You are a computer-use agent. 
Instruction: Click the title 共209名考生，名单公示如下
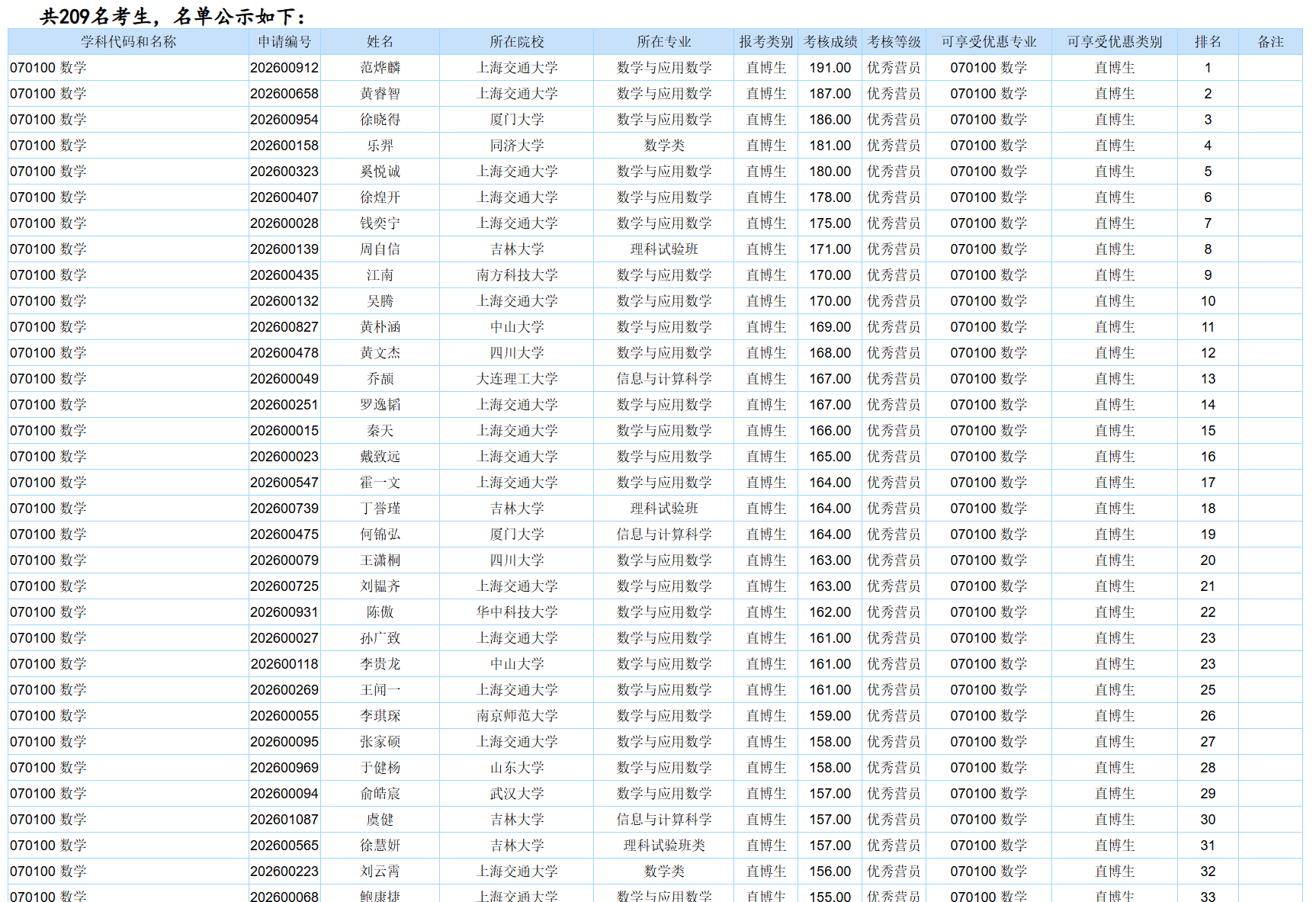(x=173, y=16)
